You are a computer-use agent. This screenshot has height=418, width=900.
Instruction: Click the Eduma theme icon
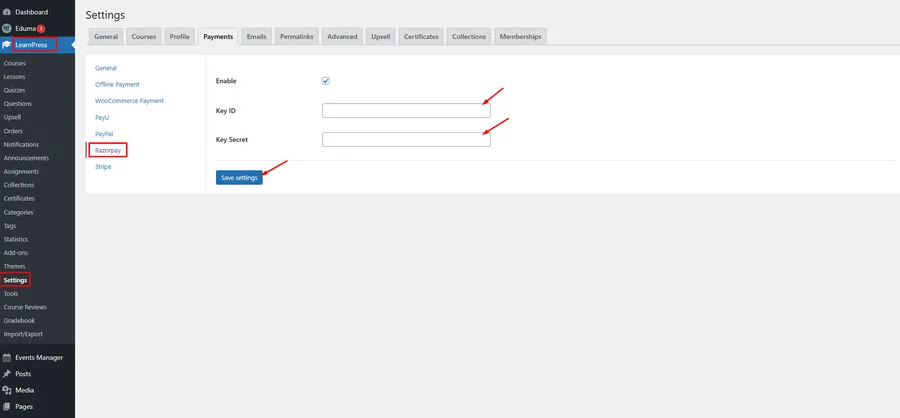pyautogui.click(x=7, y=28)
